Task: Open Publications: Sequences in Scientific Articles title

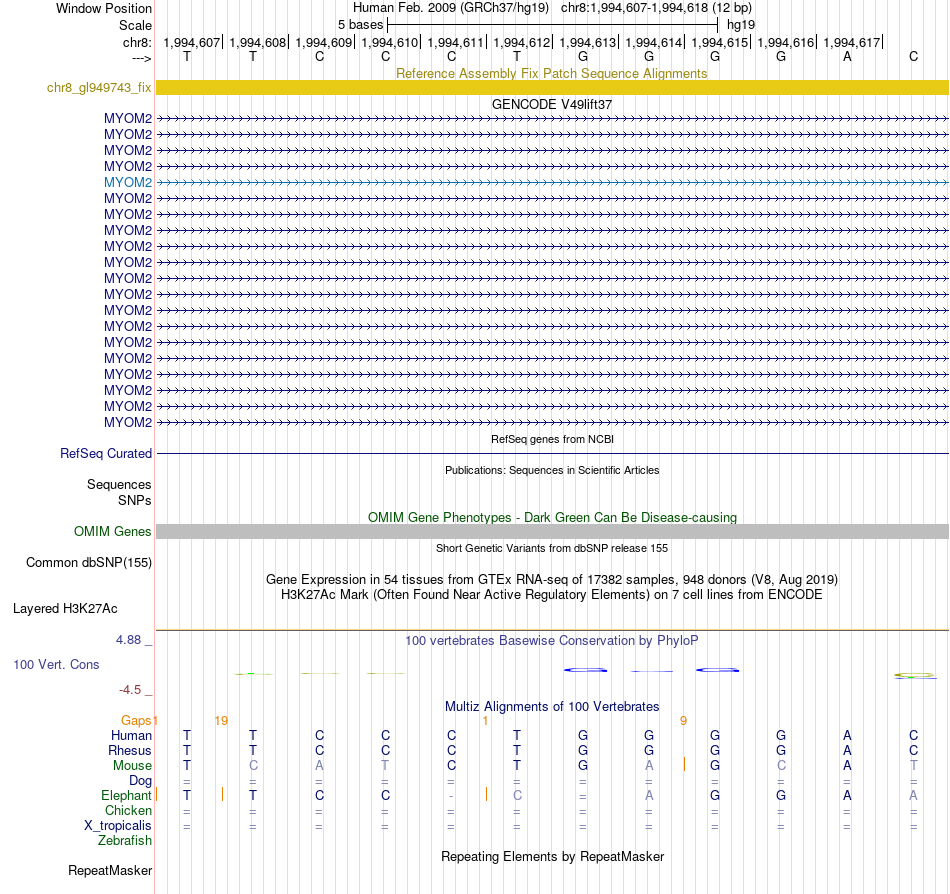Action: (552, 470)
